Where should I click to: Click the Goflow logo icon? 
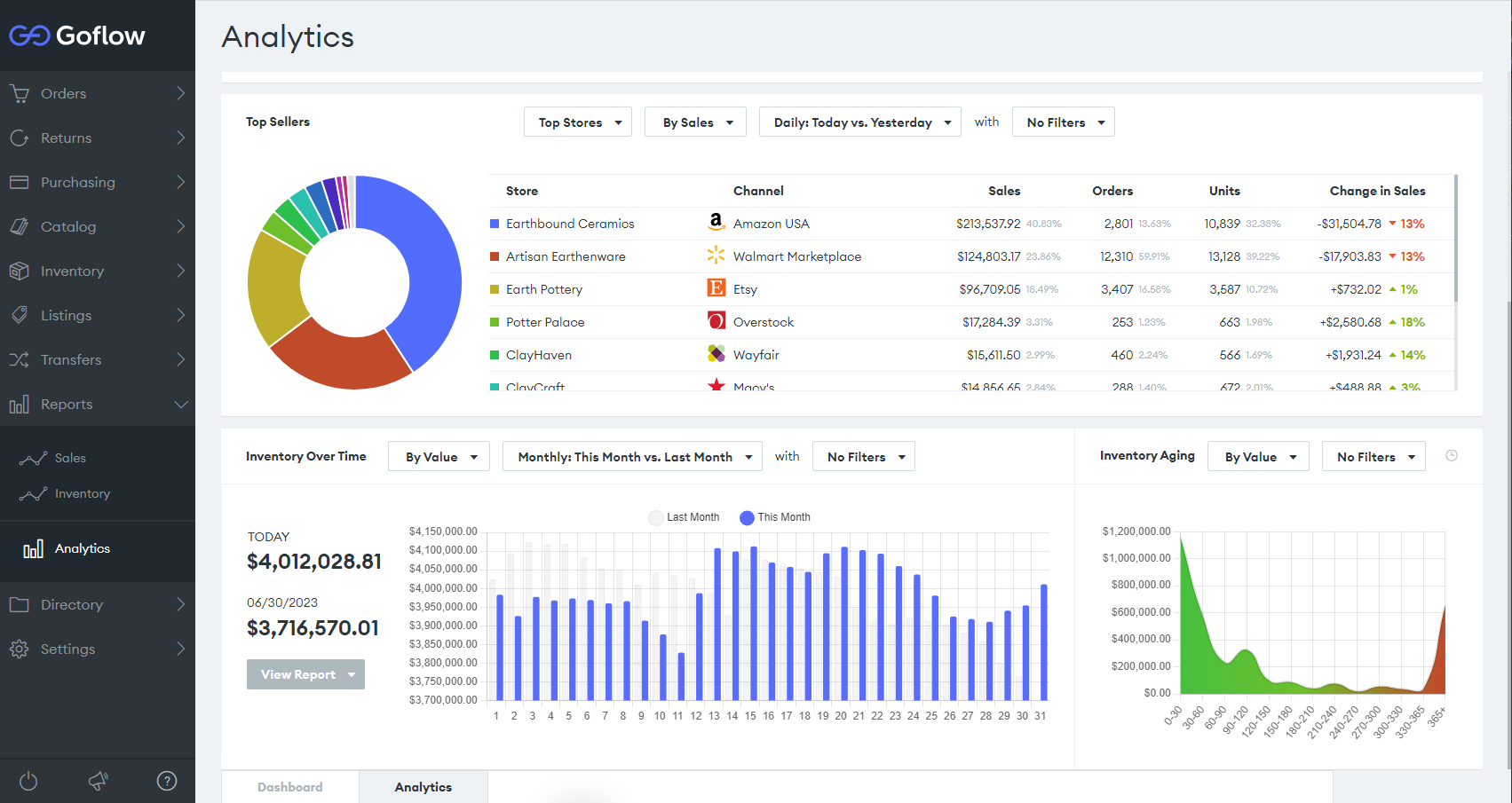(29, 35)
